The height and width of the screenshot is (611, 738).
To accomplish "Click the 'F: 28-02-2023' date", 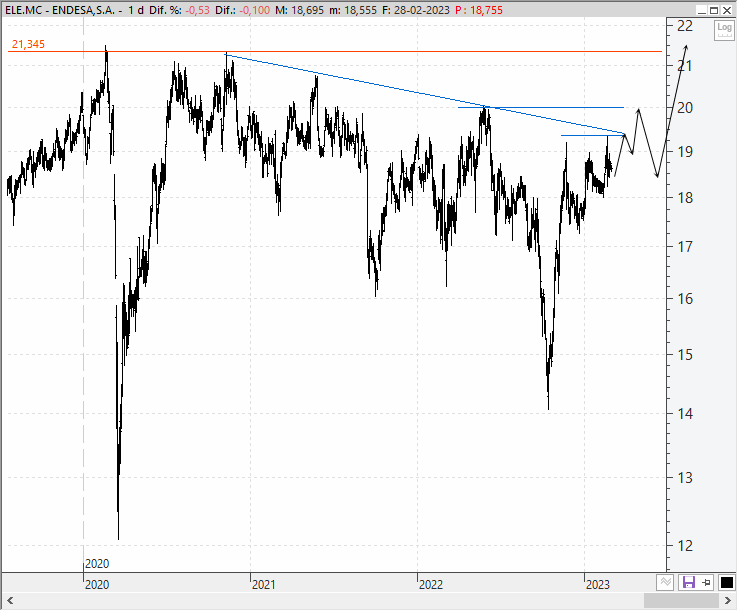I will pyautogui.click(x=416, y=10).
